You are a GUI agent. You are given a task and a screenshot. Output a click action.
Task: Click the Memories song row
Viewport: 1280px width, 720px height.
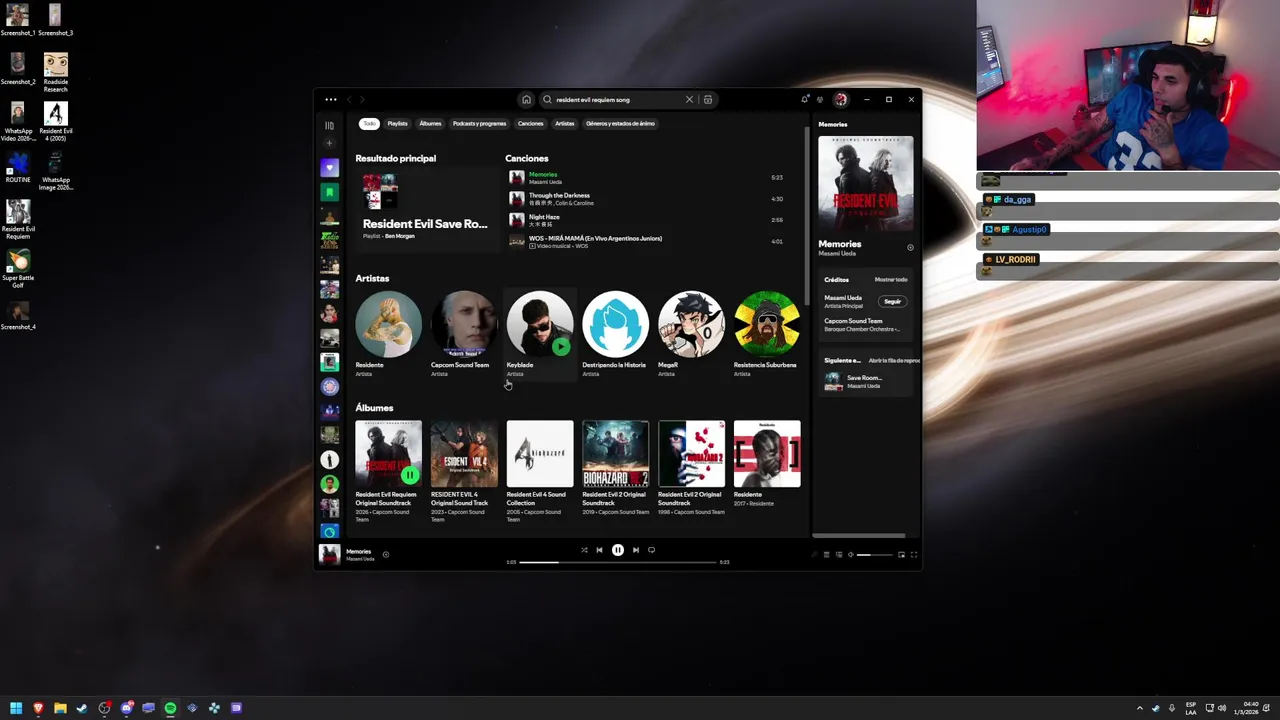coord(646,178)
